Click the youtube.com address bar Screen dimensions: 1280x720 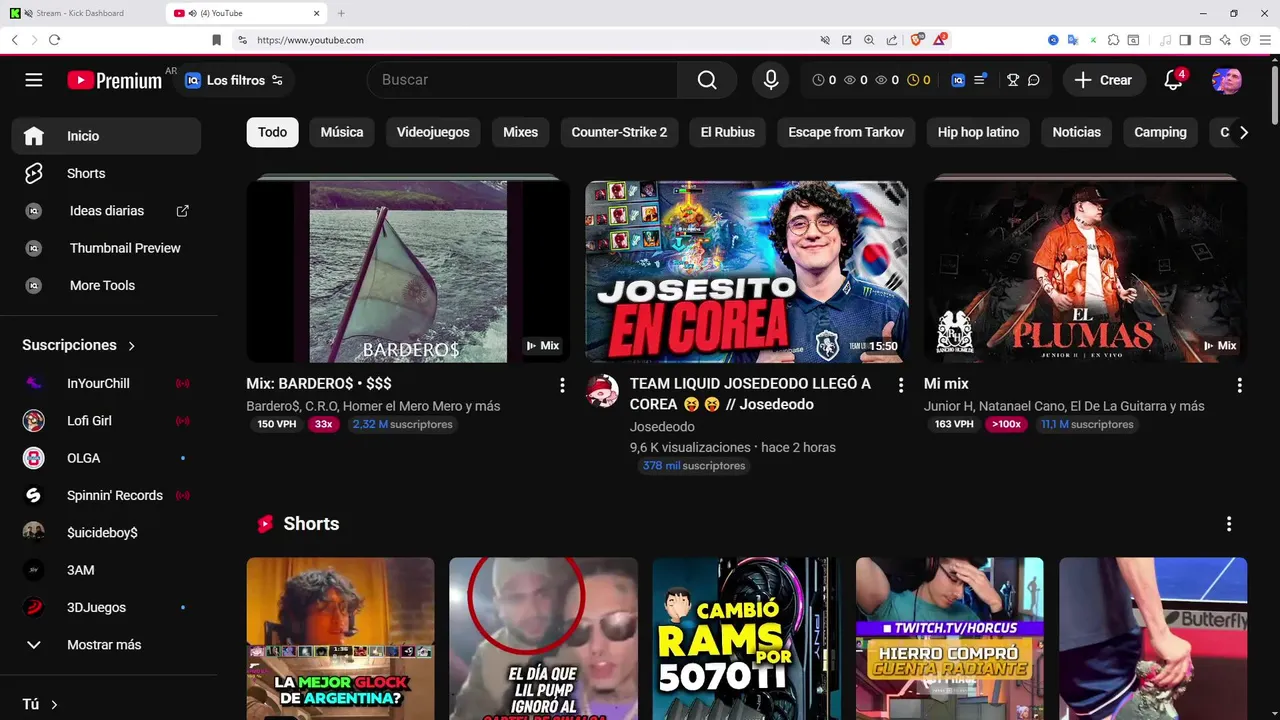pos(520,40)
